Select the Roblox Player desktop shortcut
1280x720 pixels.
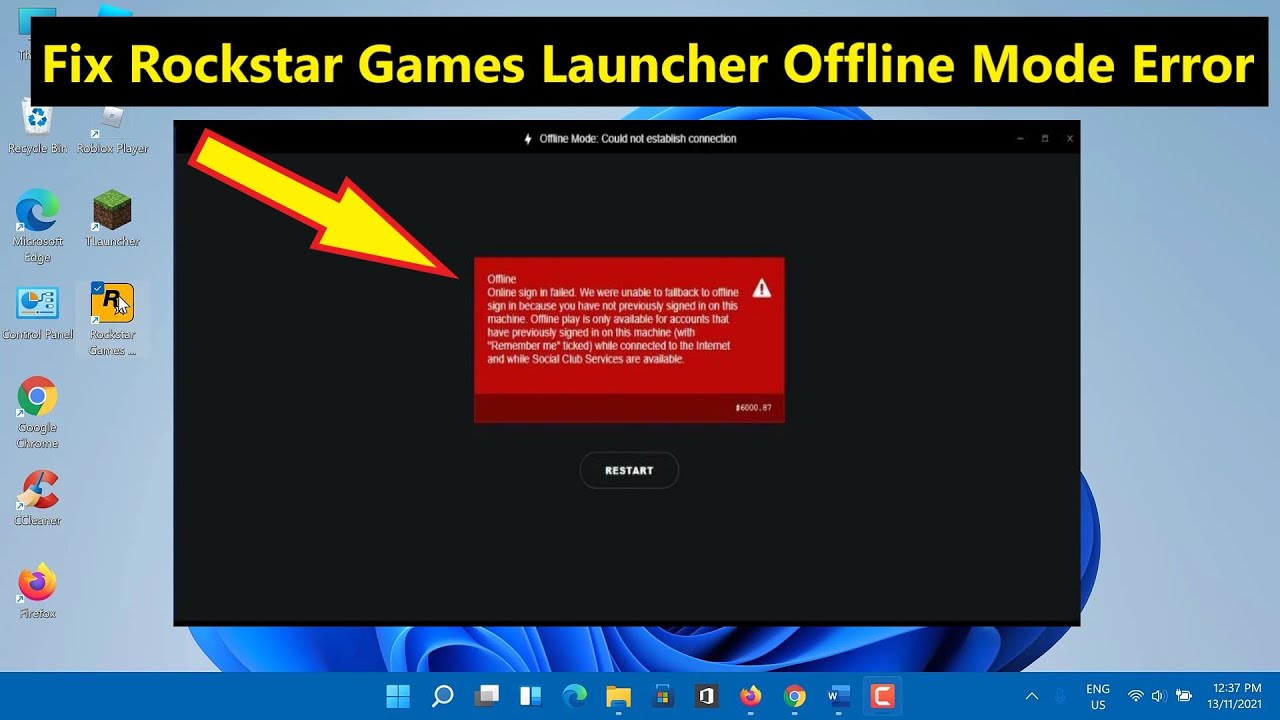[x=112, y=128]
